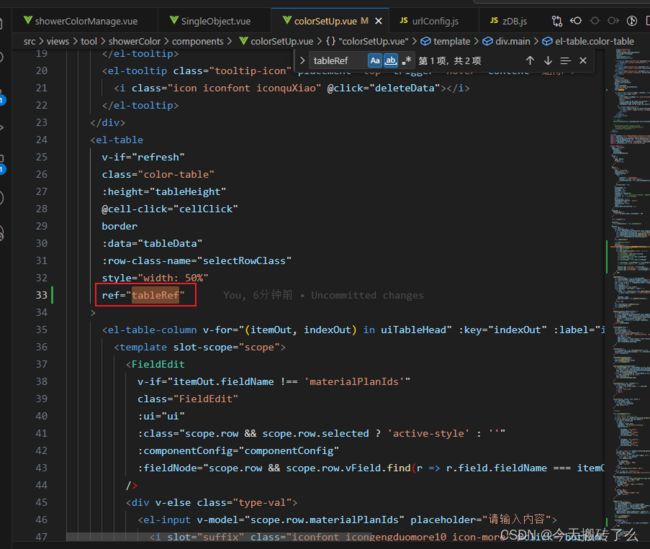Screen dimensions: 650x549
Task: Click line number 24 in the gutter
Action: pyautogui.click(x=41, y=140)
